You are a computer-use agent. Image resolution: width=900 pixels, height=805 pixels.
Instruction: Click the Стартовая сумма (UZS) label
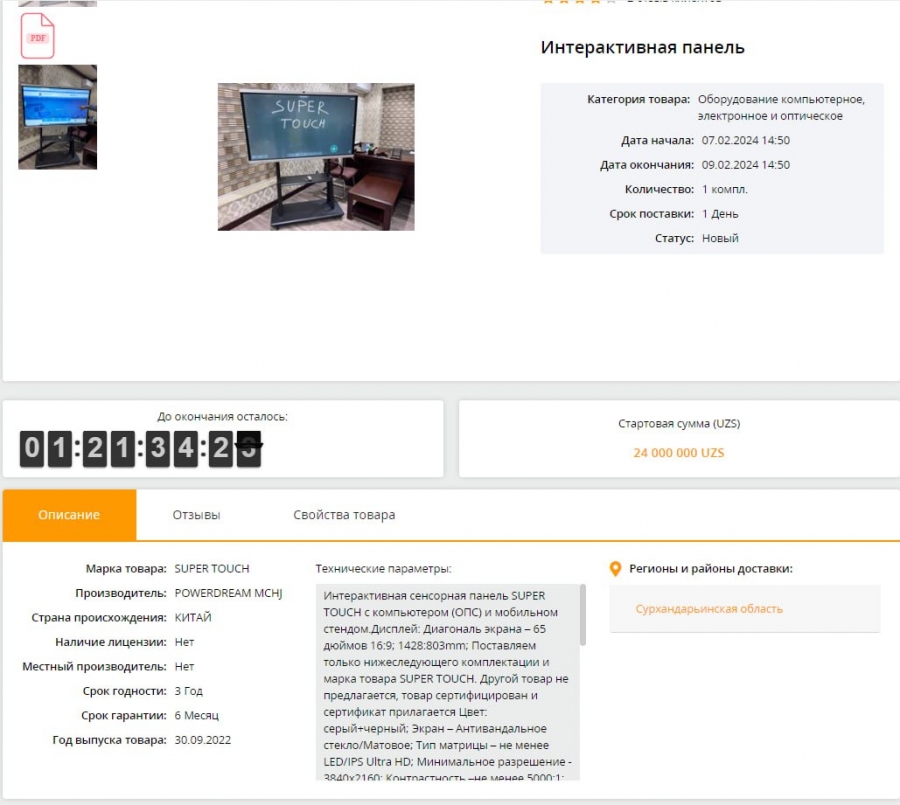coord(679,424)
